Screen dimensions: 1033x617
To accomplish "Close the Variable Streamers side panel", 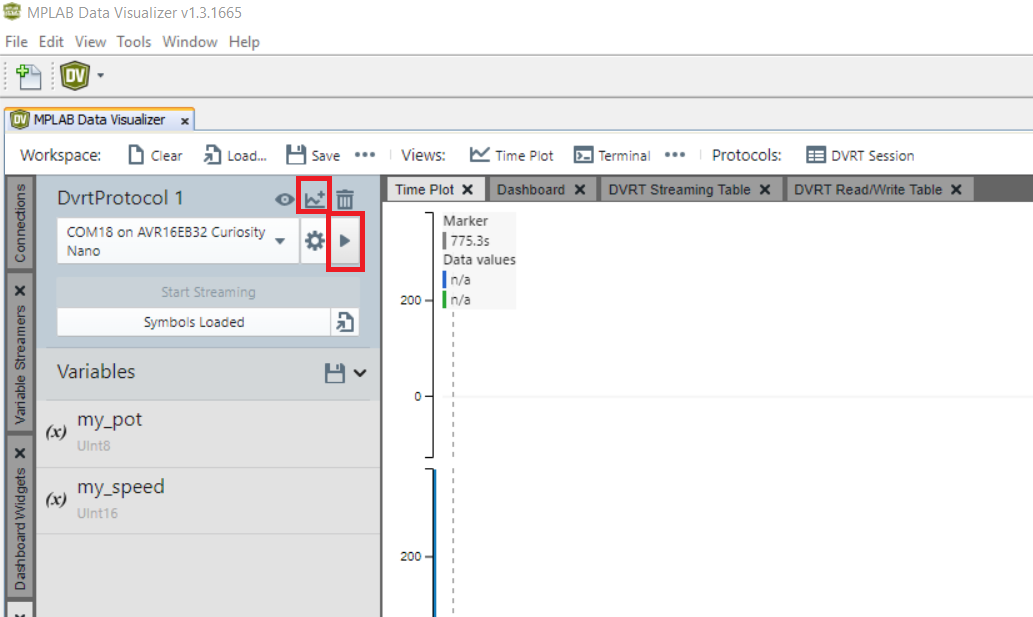I will click(x=20, y=290).
